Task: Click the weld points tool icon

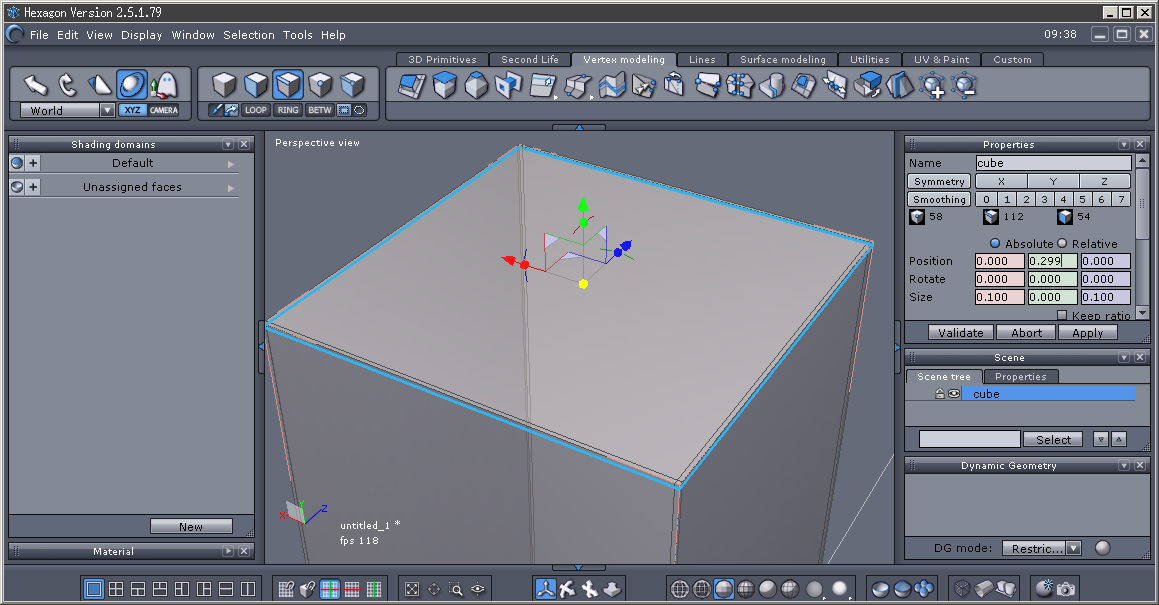Action: click(x=740, y=85)
